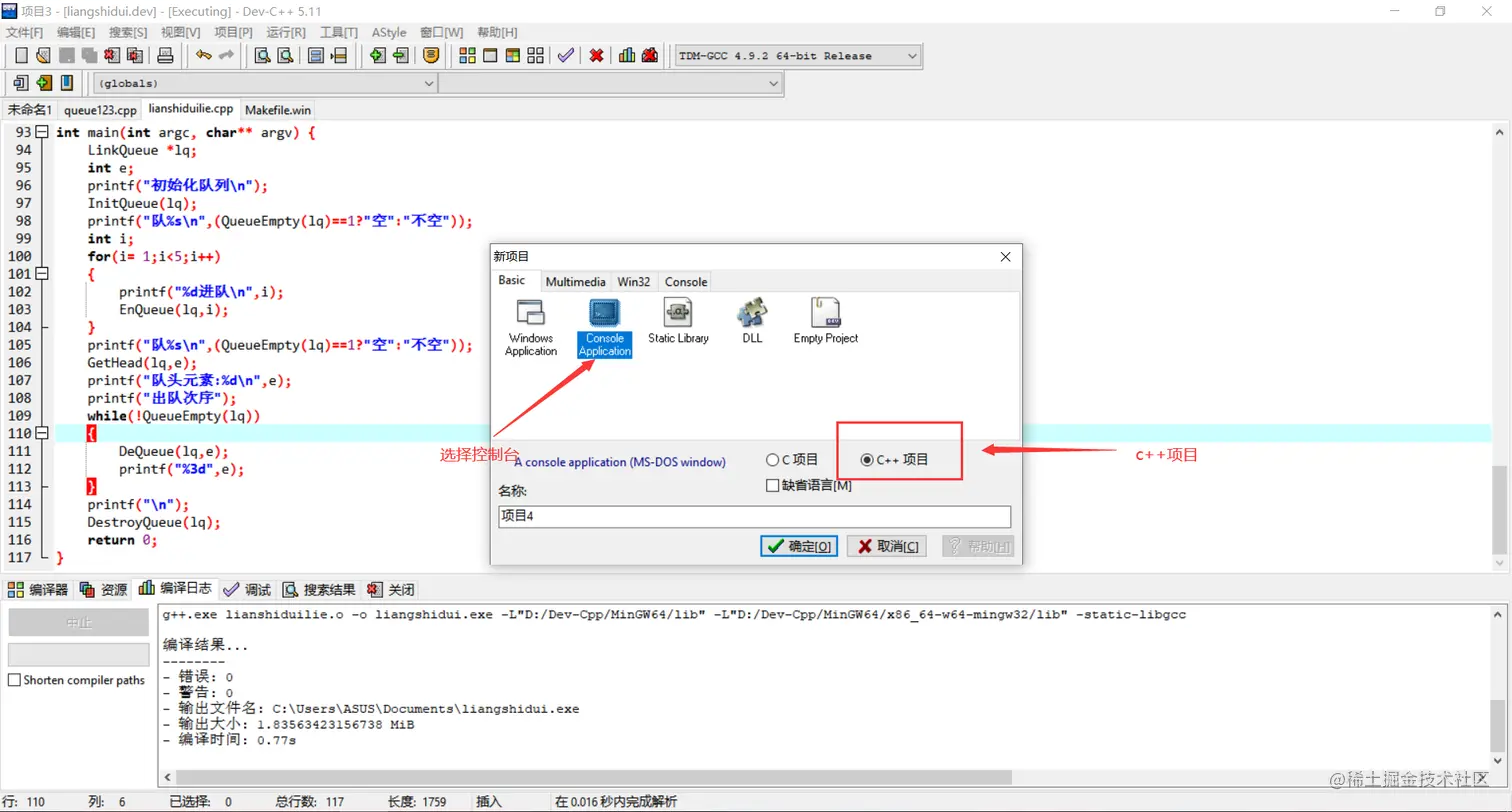Open the Multimedia tab in 新项目 dialog
The height and width of the screenshot is (812, 1512).
tap(576, 282)
